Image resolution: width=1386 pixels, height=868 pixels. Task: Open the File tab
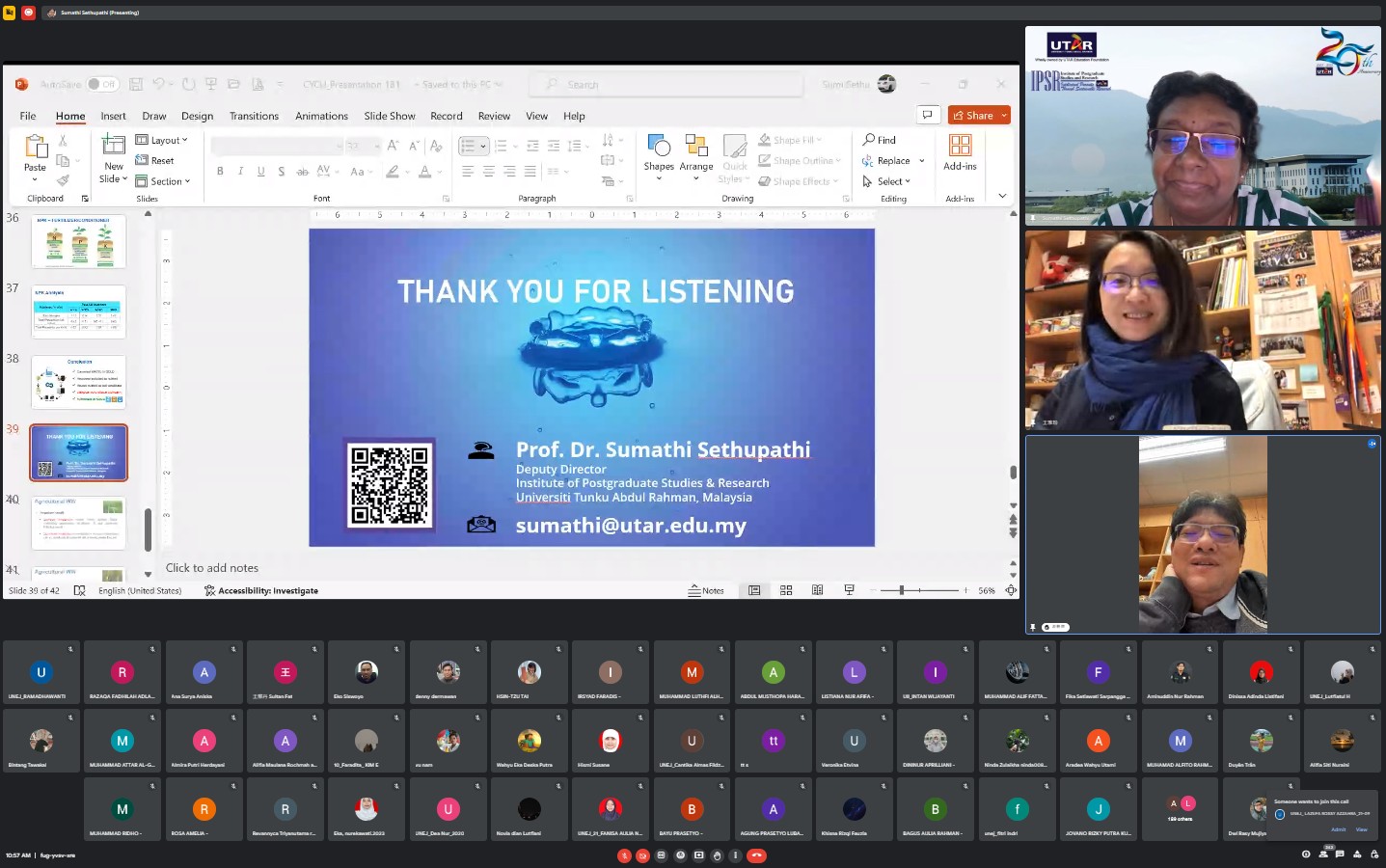coord(28,116)
